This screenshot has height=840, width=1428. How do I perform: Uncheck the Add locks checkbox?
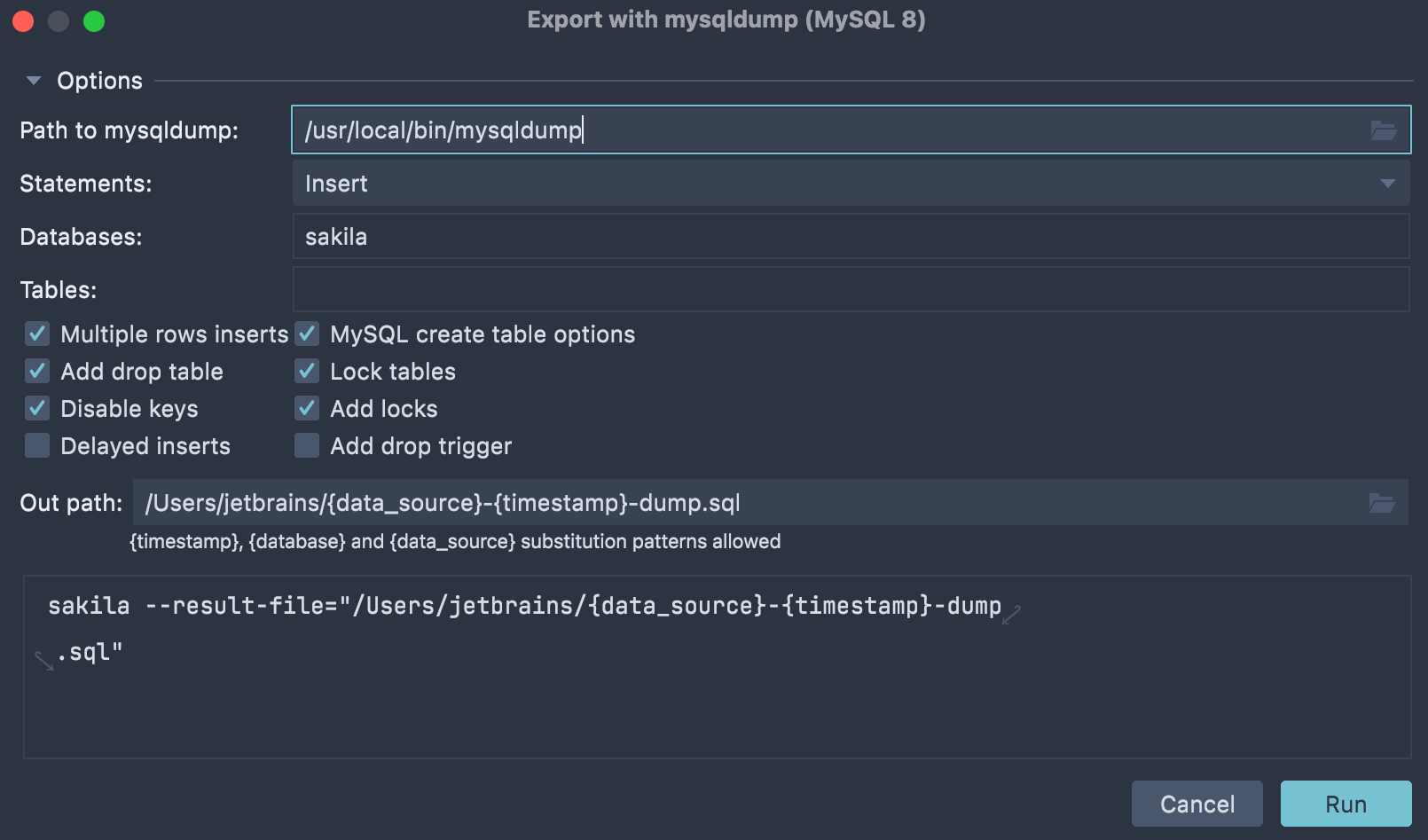pos(307,409)
